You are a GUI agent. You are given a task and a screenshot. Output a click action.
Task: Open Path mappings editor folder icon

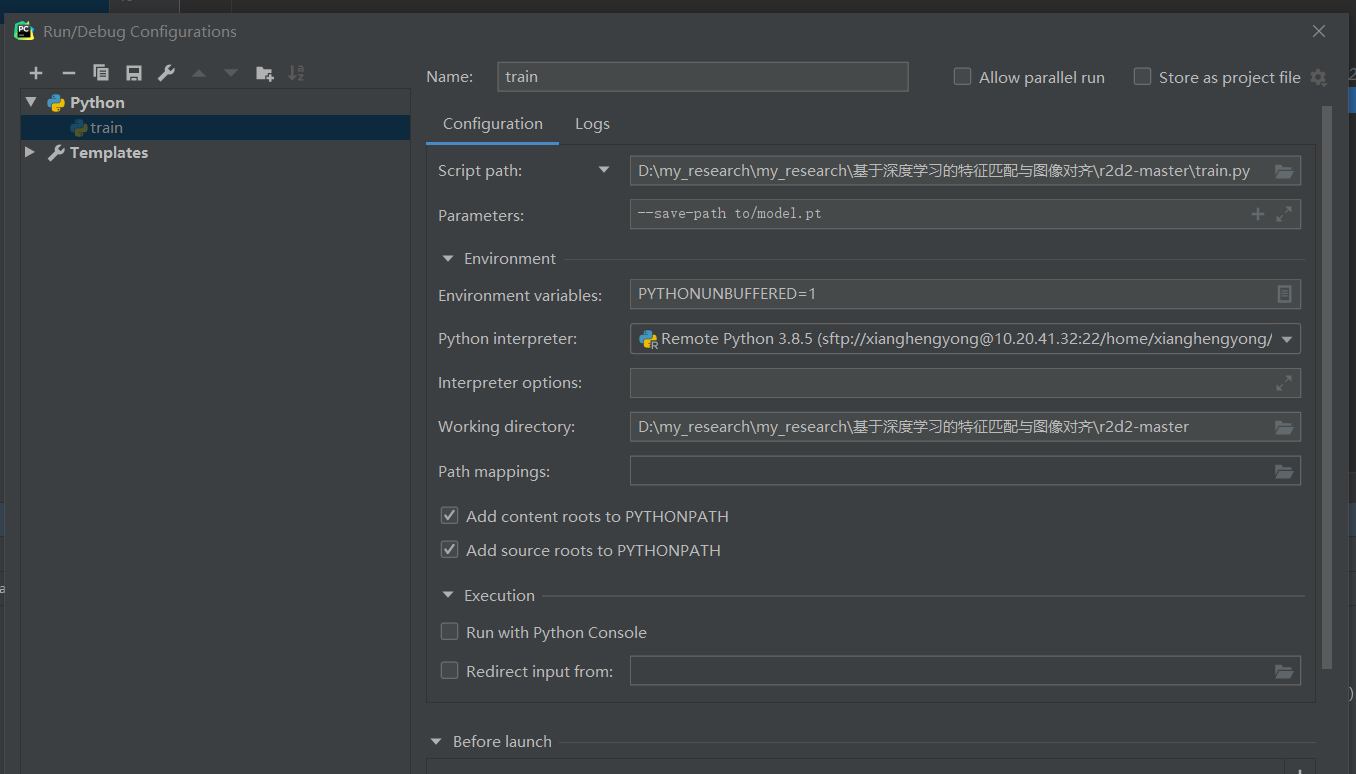tap(1284, 471)
